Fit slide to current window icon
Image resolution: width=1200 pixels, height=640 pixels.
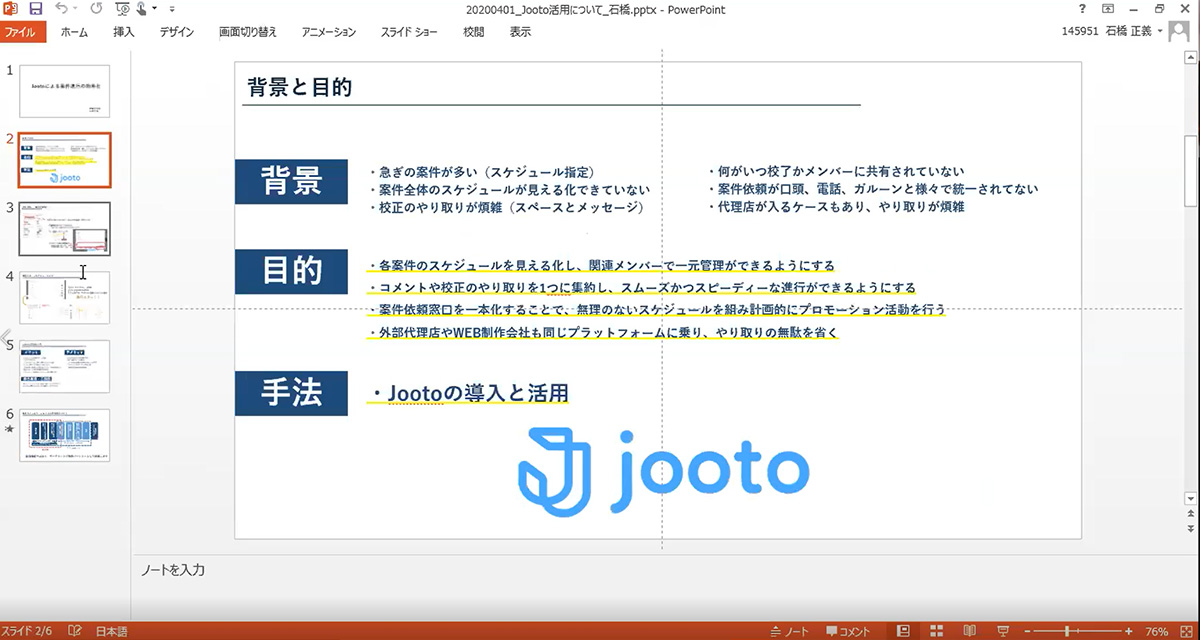coord(1186,631)
